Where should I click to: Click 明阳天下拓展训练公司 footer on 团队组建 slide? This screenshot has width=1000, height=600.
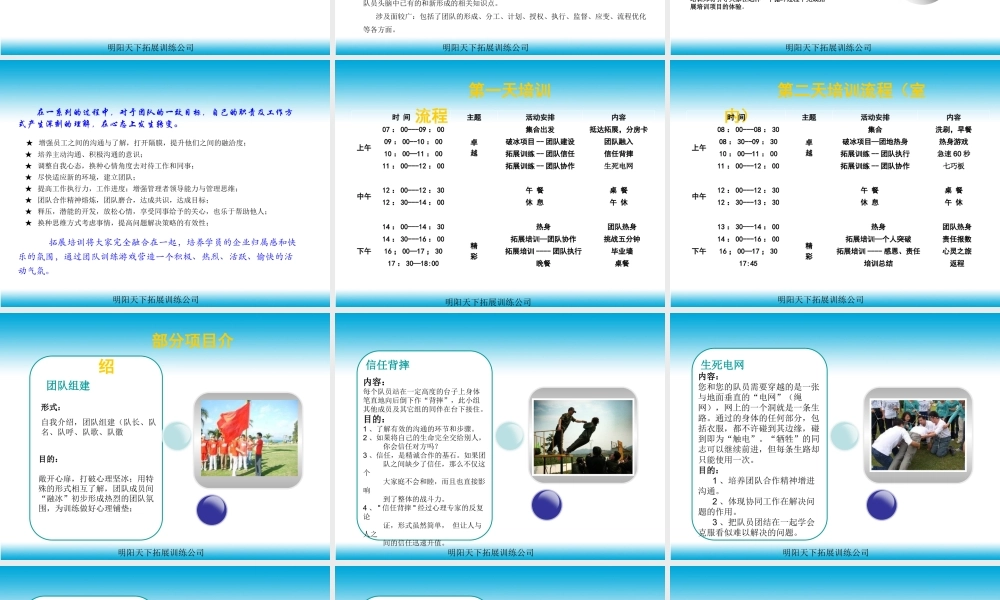[x=161, y=553]
